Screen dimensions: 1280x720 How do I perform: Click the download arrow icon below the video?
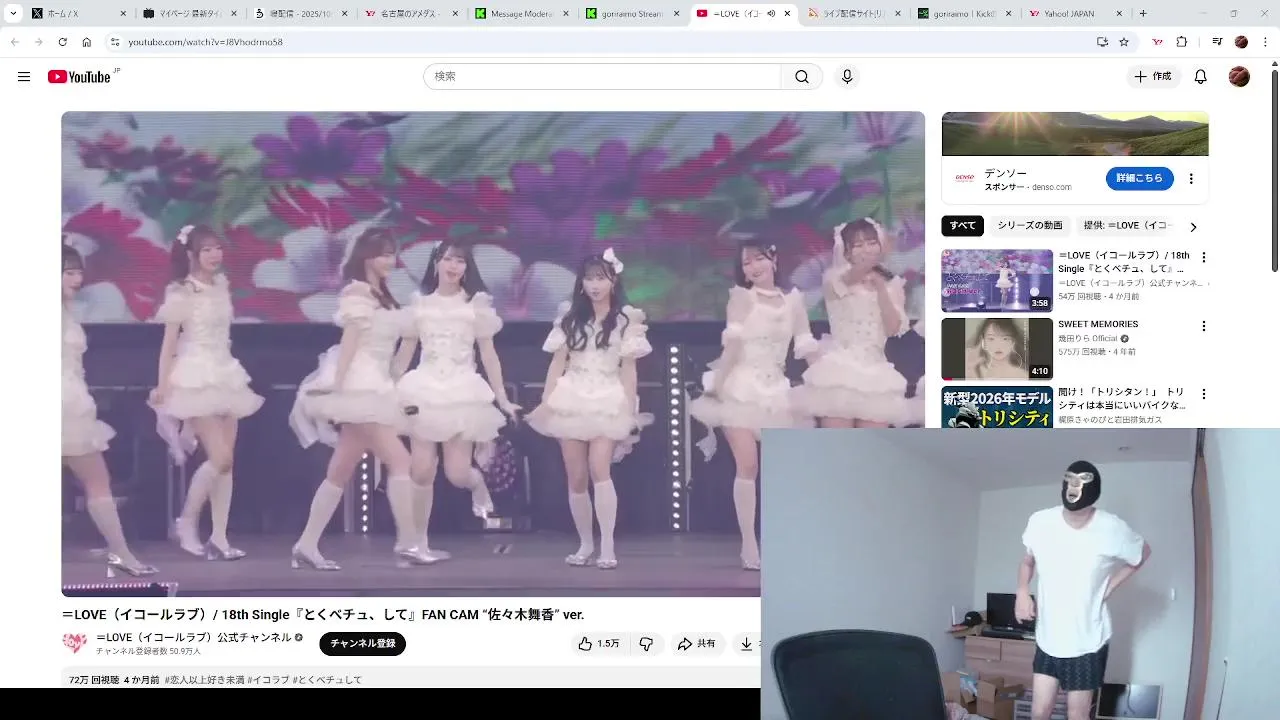coord(746,644)
